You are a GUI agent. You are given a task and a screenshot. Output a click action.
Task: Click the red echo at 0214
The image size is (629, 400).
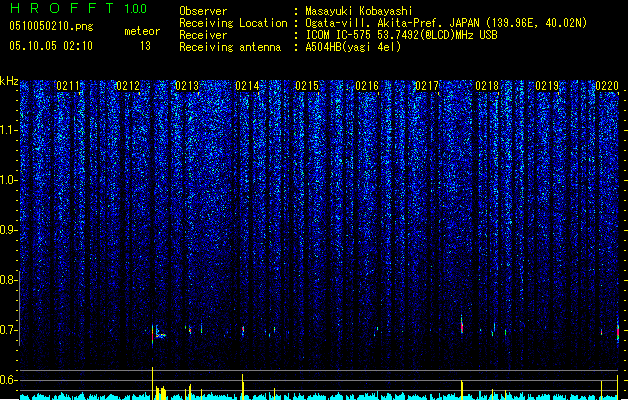click(243, 331)
